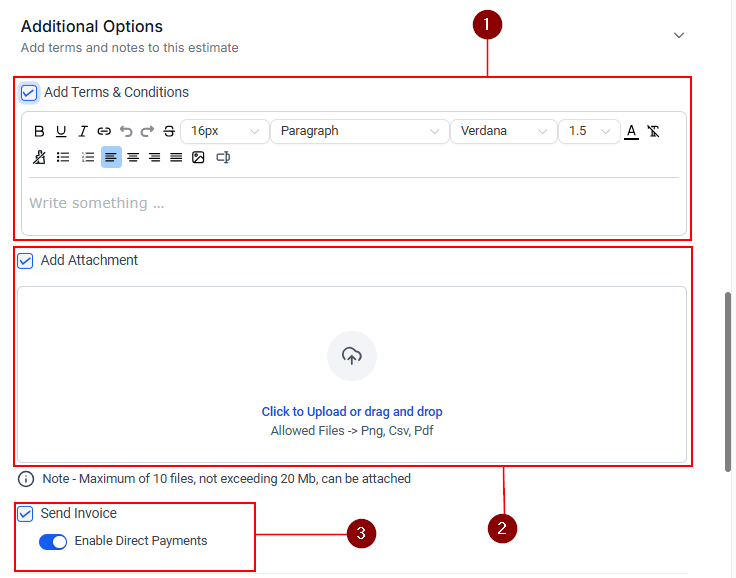Click the highlighter removal icon
The image size is (736, 578).
39,157
